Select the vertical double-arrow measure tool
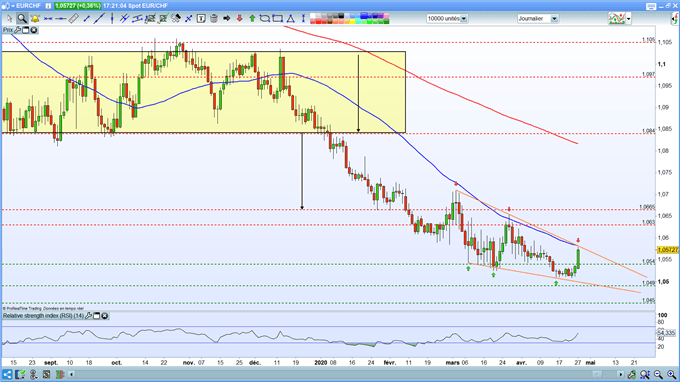Image resolution: width=680 pixels, height=382 pixels. coord(303,19)
